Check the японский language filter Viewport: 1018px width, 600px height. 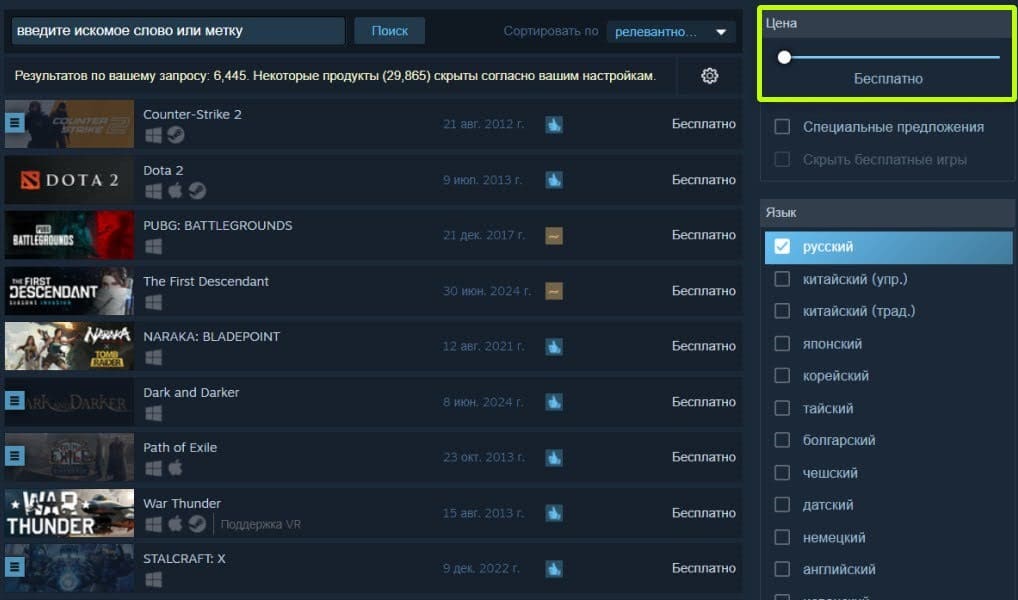(782, 344)
